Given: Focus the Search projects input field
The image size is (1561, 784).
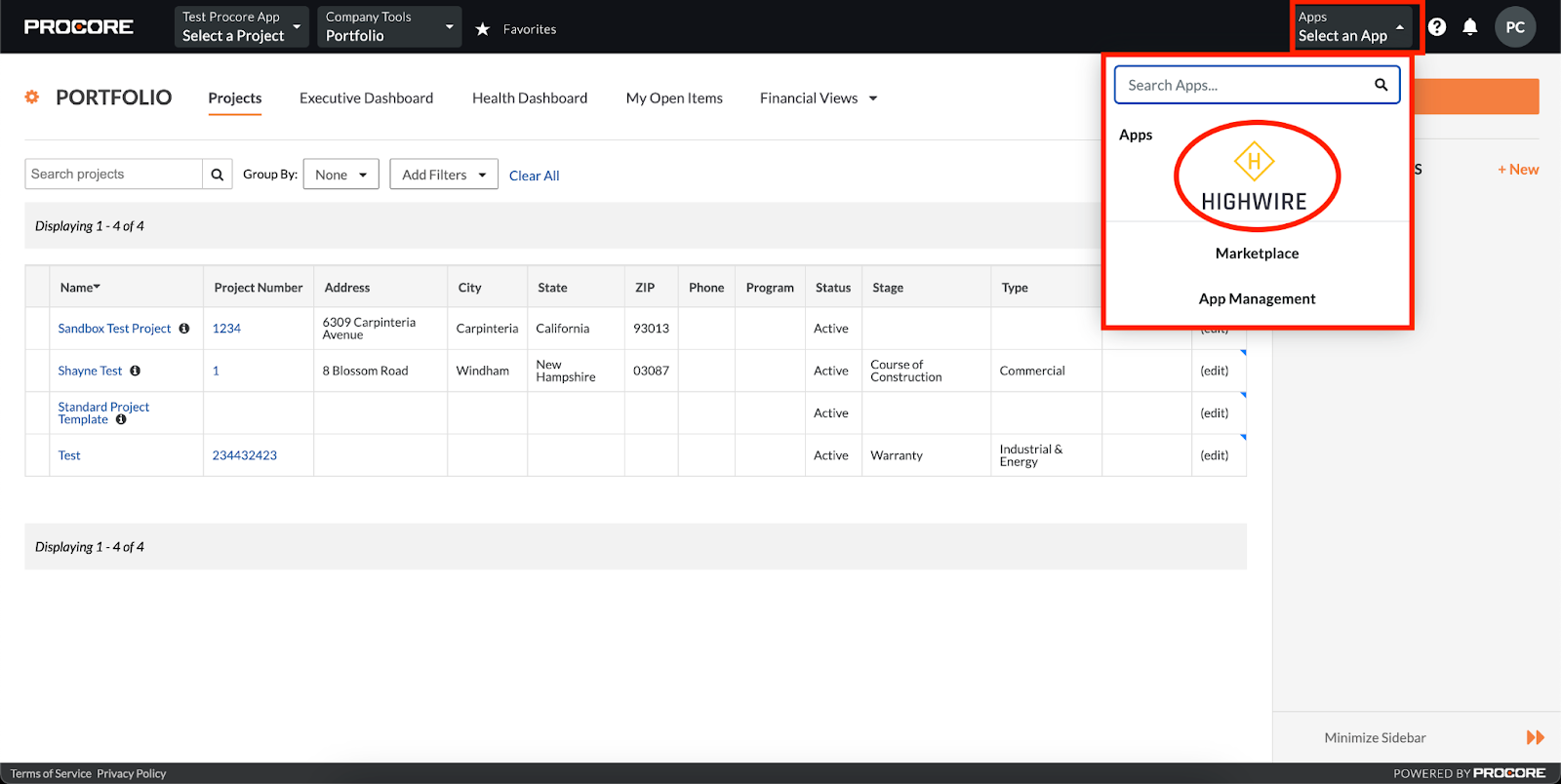Looking at the screenshot, I should 114,175.
